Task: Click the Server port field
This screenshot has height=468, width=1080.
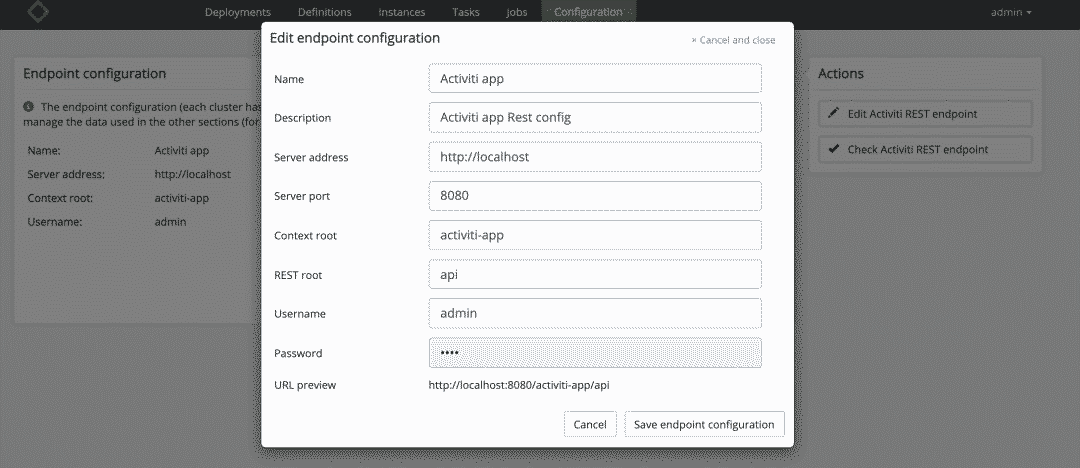Action: coord(595,196)
